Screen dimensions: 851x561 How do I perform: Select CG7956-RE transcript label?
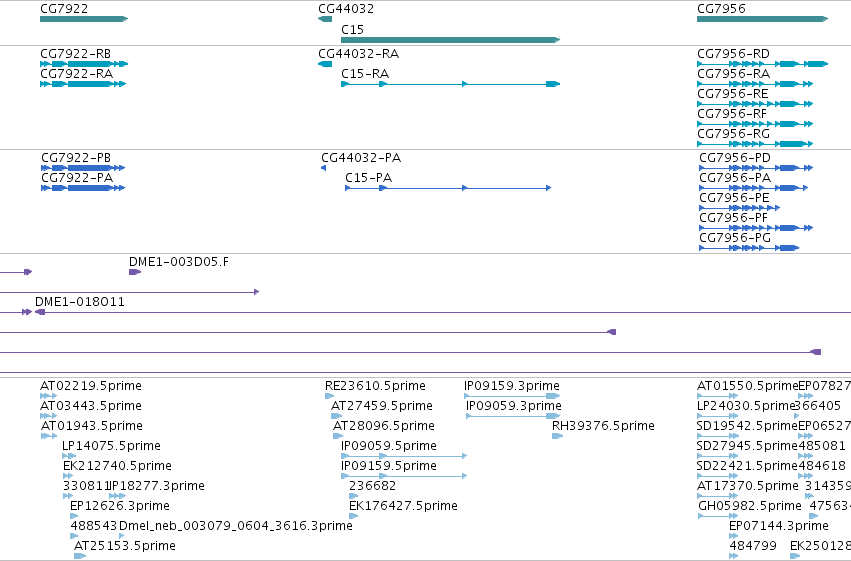733,94
